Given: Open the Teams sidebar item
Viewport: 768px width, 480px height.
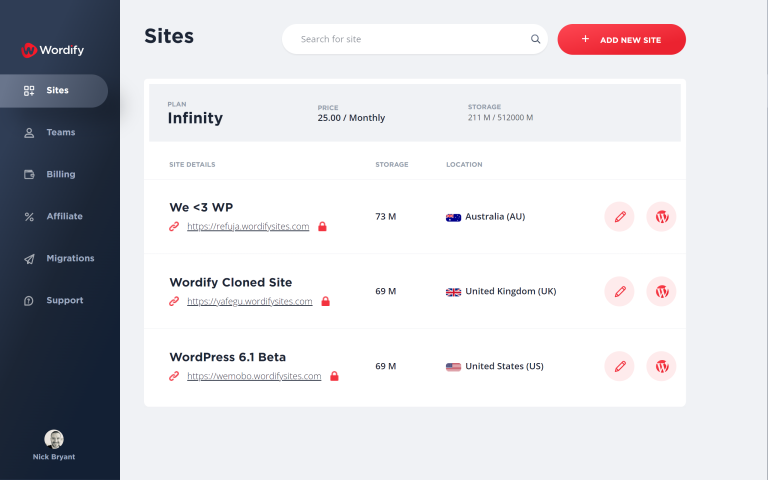Looking at the screenshot, I should (x=54, y=133).
